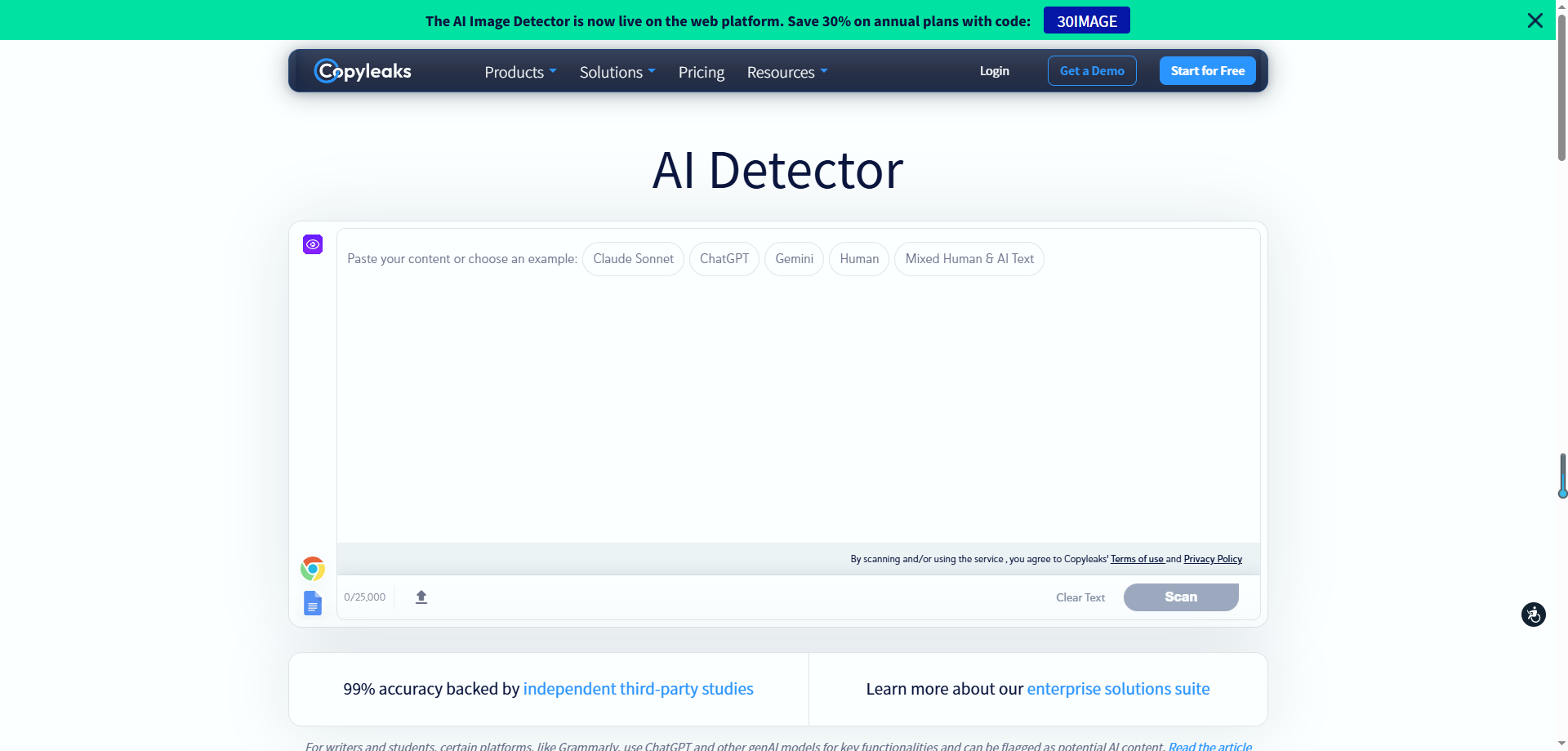Click Start for Free button
This screenshot has height=751, width=1568.
[1207, 71]
